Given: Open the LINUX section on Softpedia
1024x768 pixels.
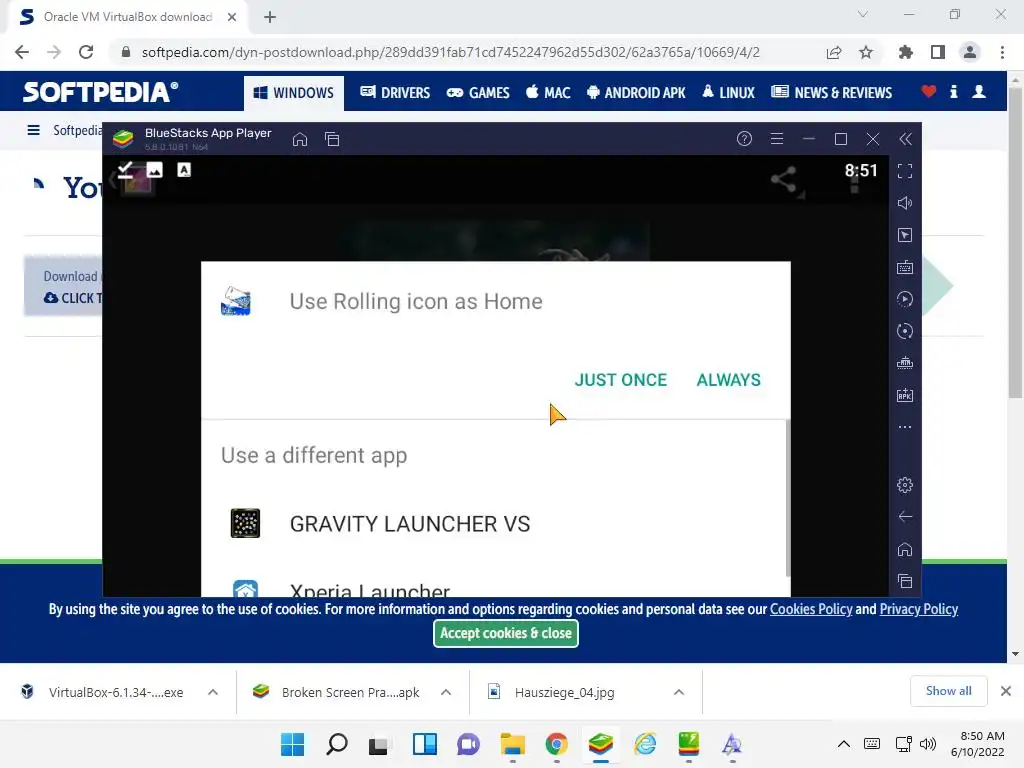Looking at the screenshot, I should (x=728, y=93).
